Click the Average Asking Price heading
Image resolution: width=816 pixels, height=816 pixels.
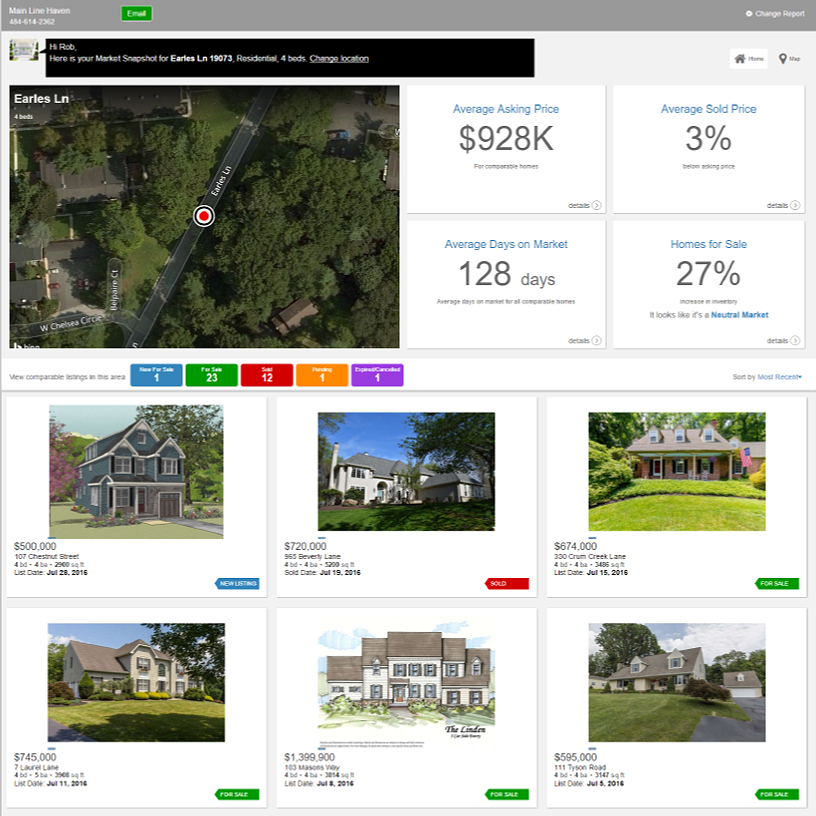[506, 109]
